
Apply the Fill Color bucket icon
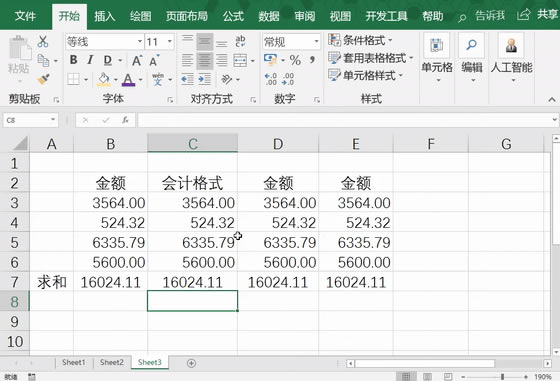104,79
